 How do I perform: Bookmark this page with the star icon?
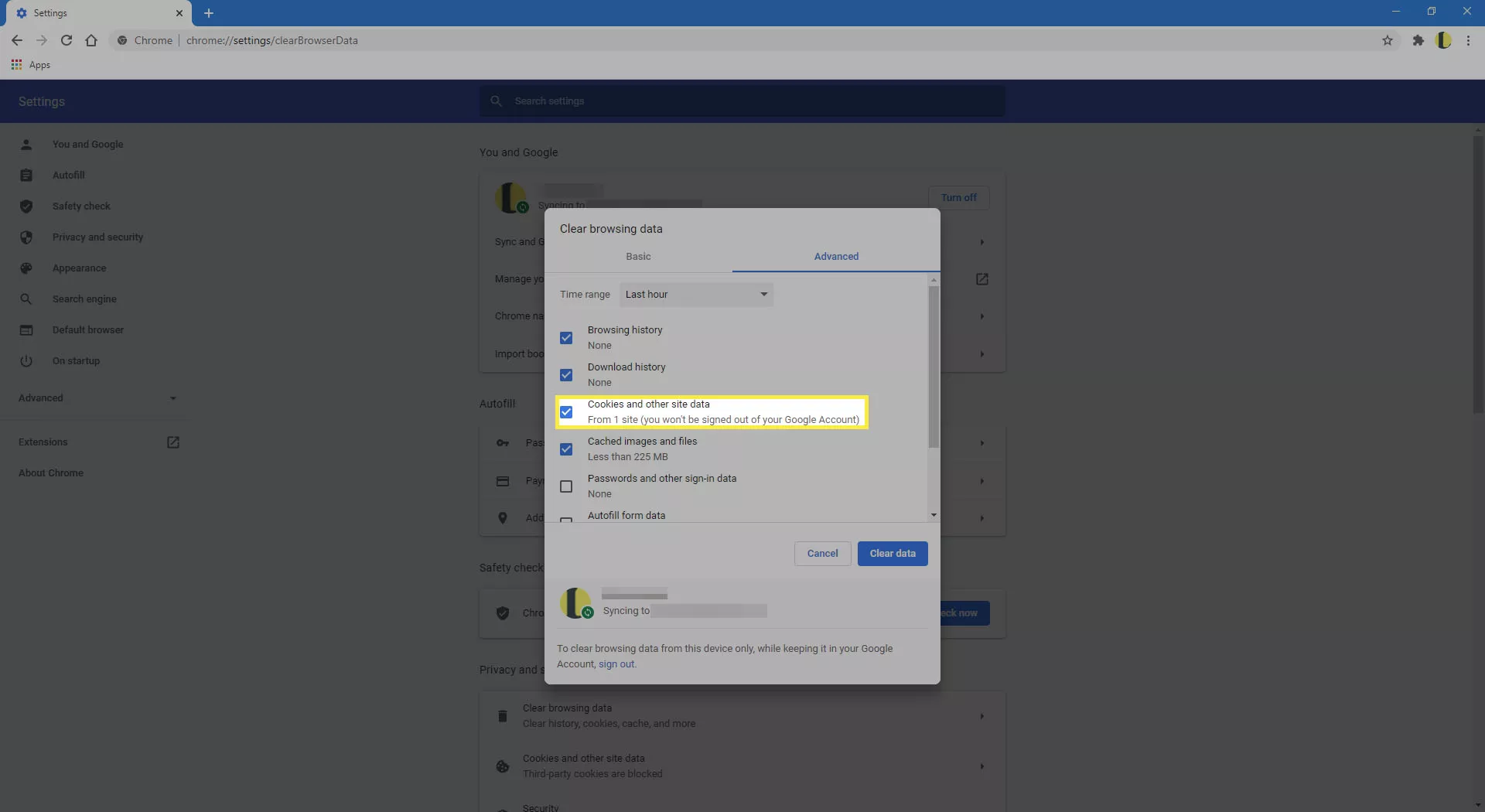pyautogui.click(x=1388, y=40)
